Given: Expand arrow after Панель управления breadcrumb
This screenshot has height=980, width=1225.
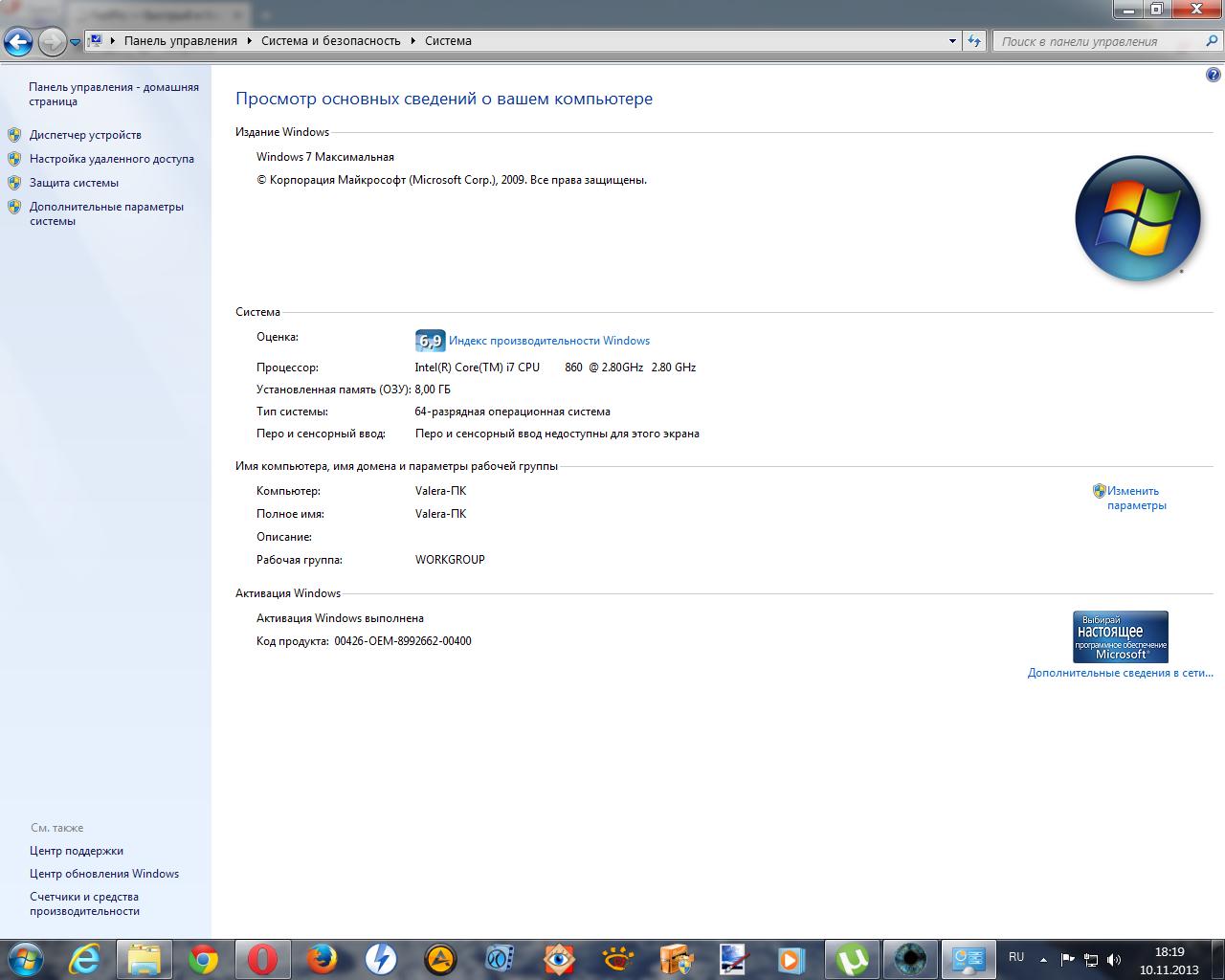Looking at the screenshot, I should (250, 41).
